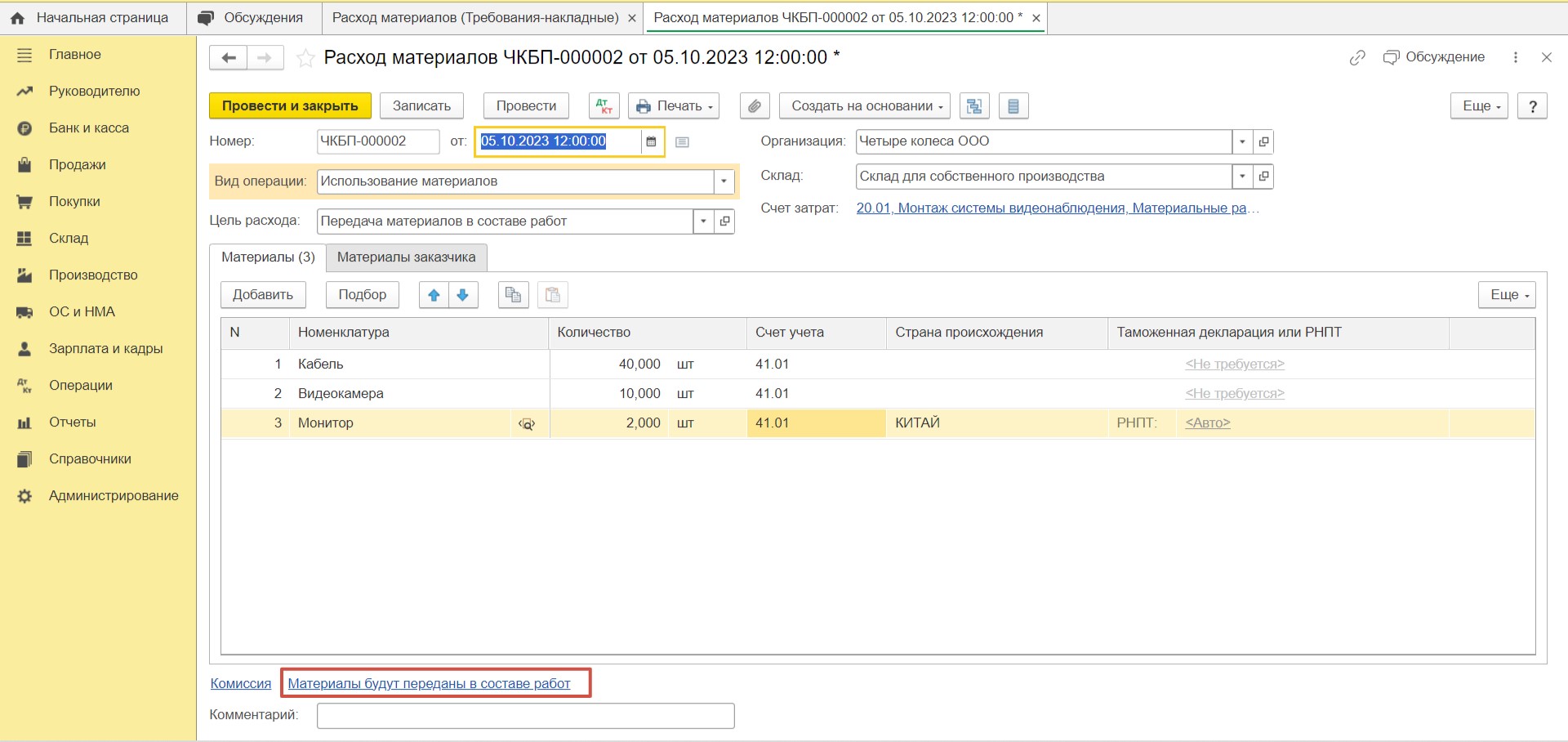Open the top toolbar Еще menu
This screenshot has height=742, width=1568.
1479,106
